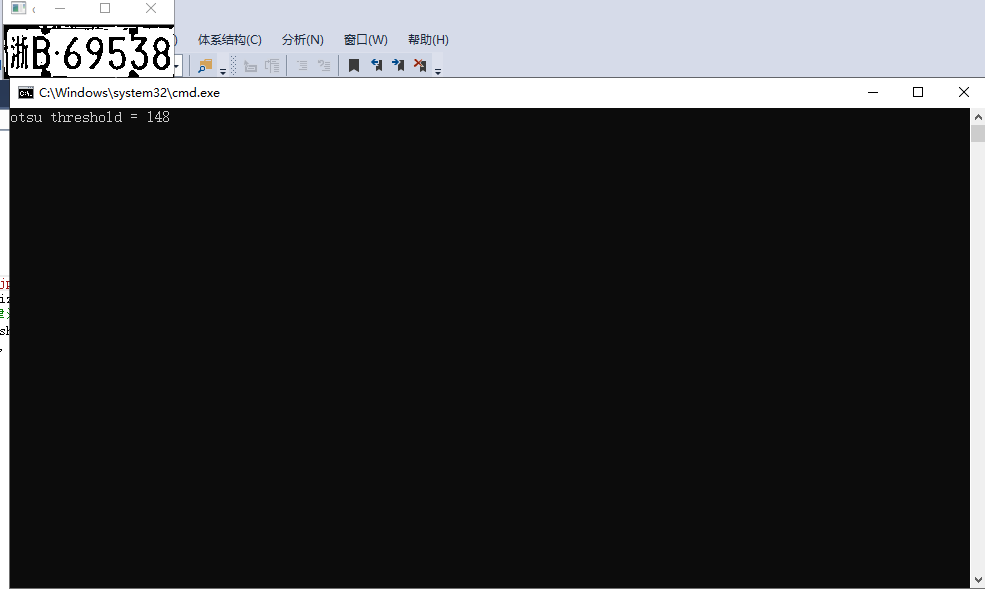The image size is (985, 599).
Task: Minimize the license plate image window
Action: [x=60, y=8]
